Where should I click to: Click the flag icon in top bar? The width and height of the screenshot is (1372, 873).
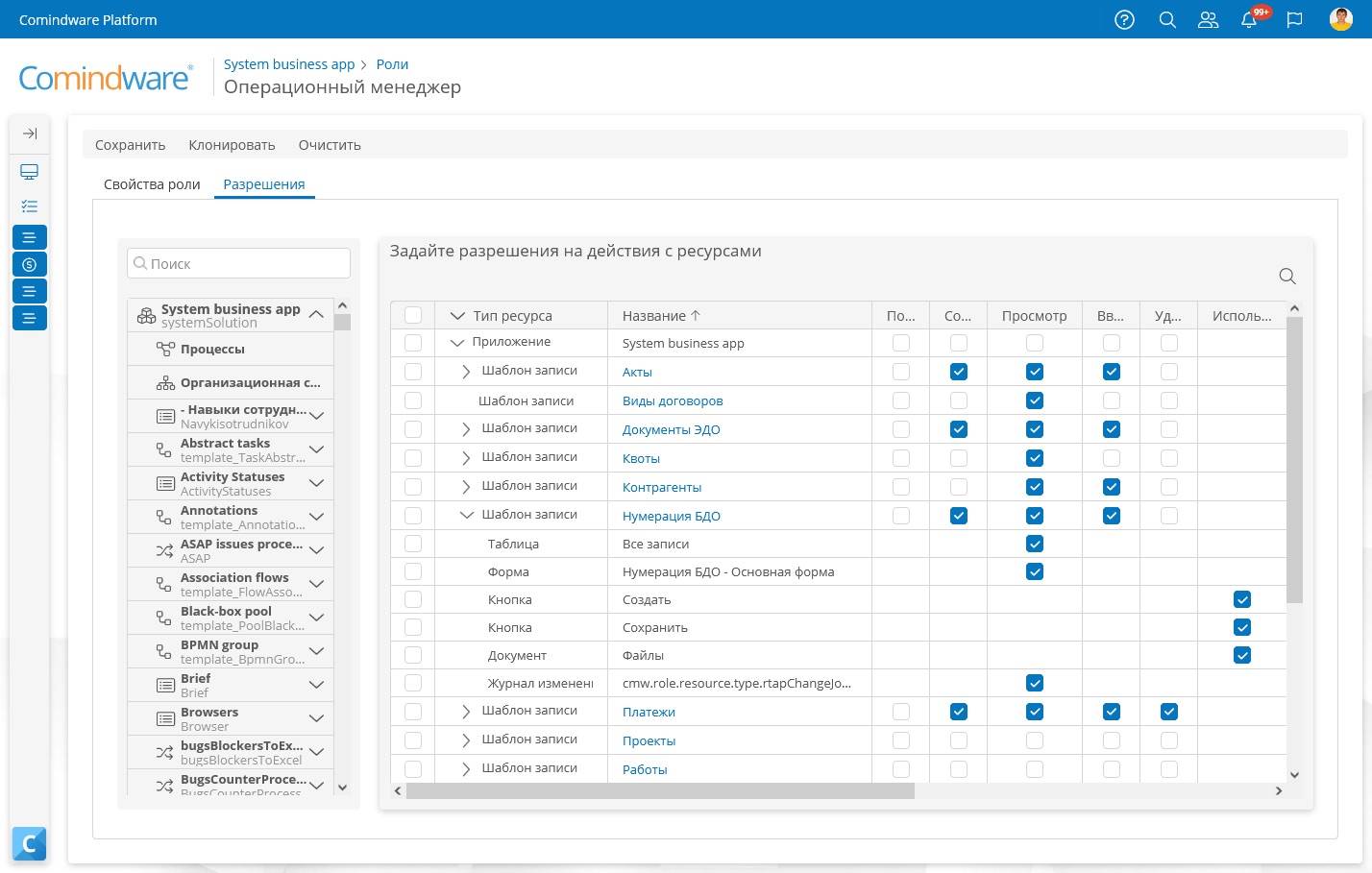point(1294,19)
